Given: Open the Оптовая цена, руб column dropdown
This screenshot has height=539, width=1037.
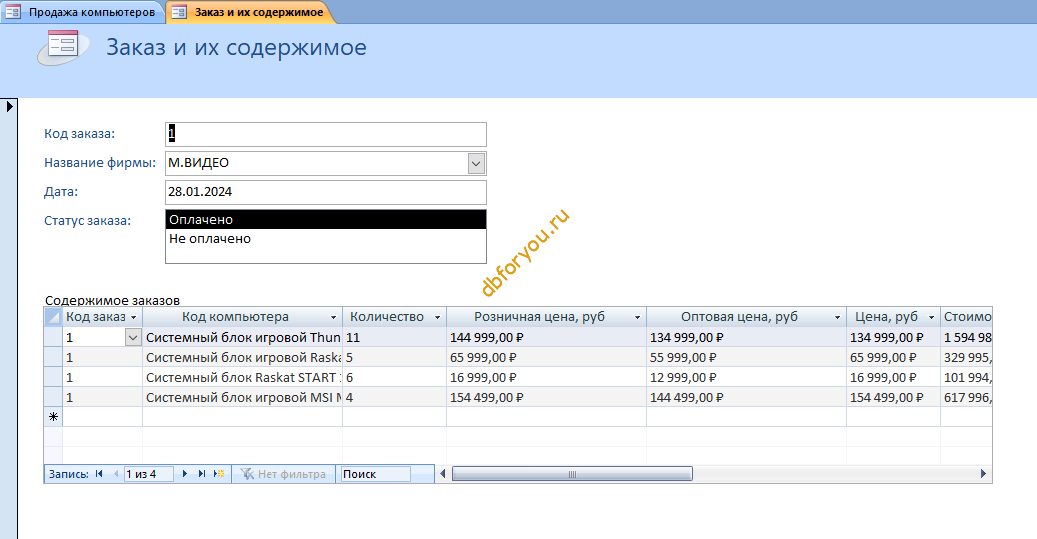Looking at the screenshot, I should click(x=837, y=317).
